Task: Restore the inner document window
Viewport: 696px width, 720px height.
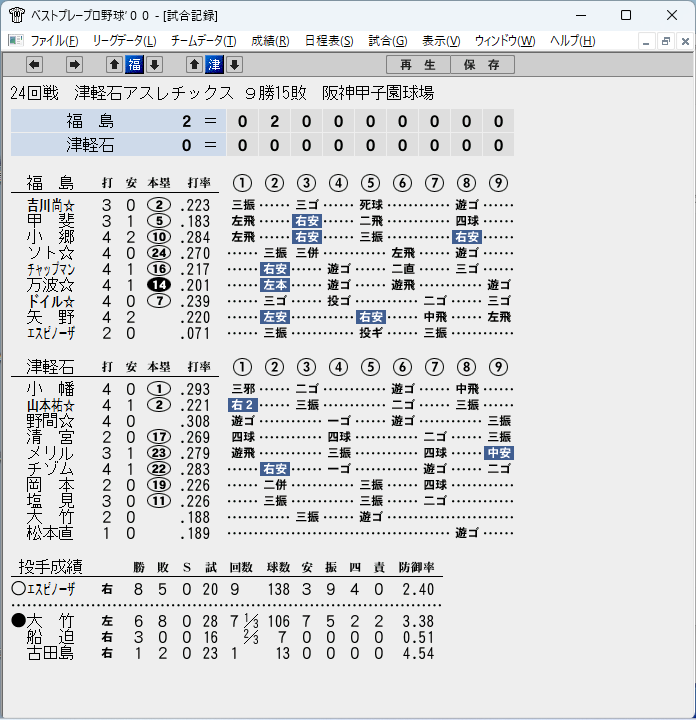Action: coord(666,42)
